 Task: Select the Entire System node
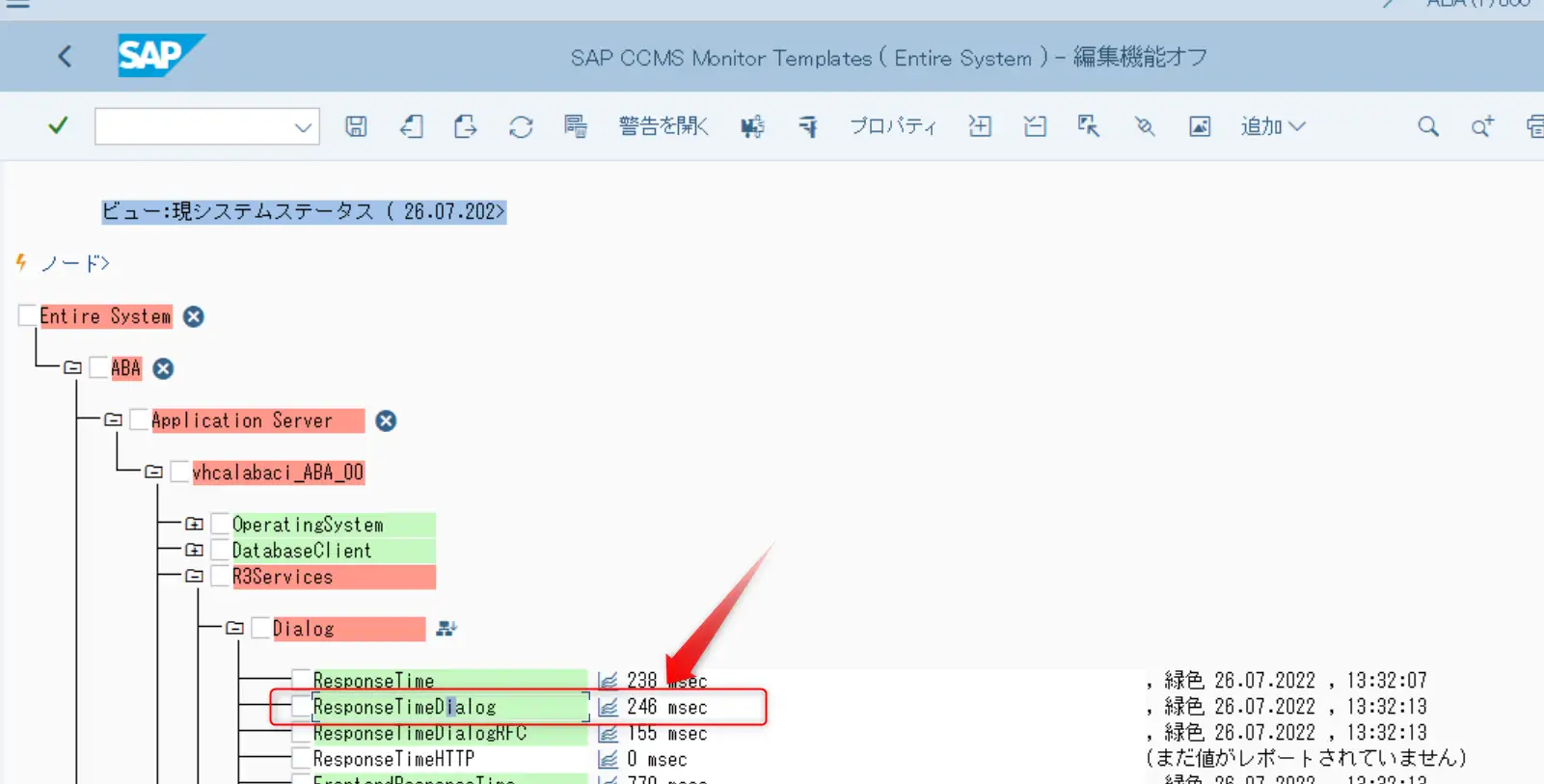pos(105,316)
